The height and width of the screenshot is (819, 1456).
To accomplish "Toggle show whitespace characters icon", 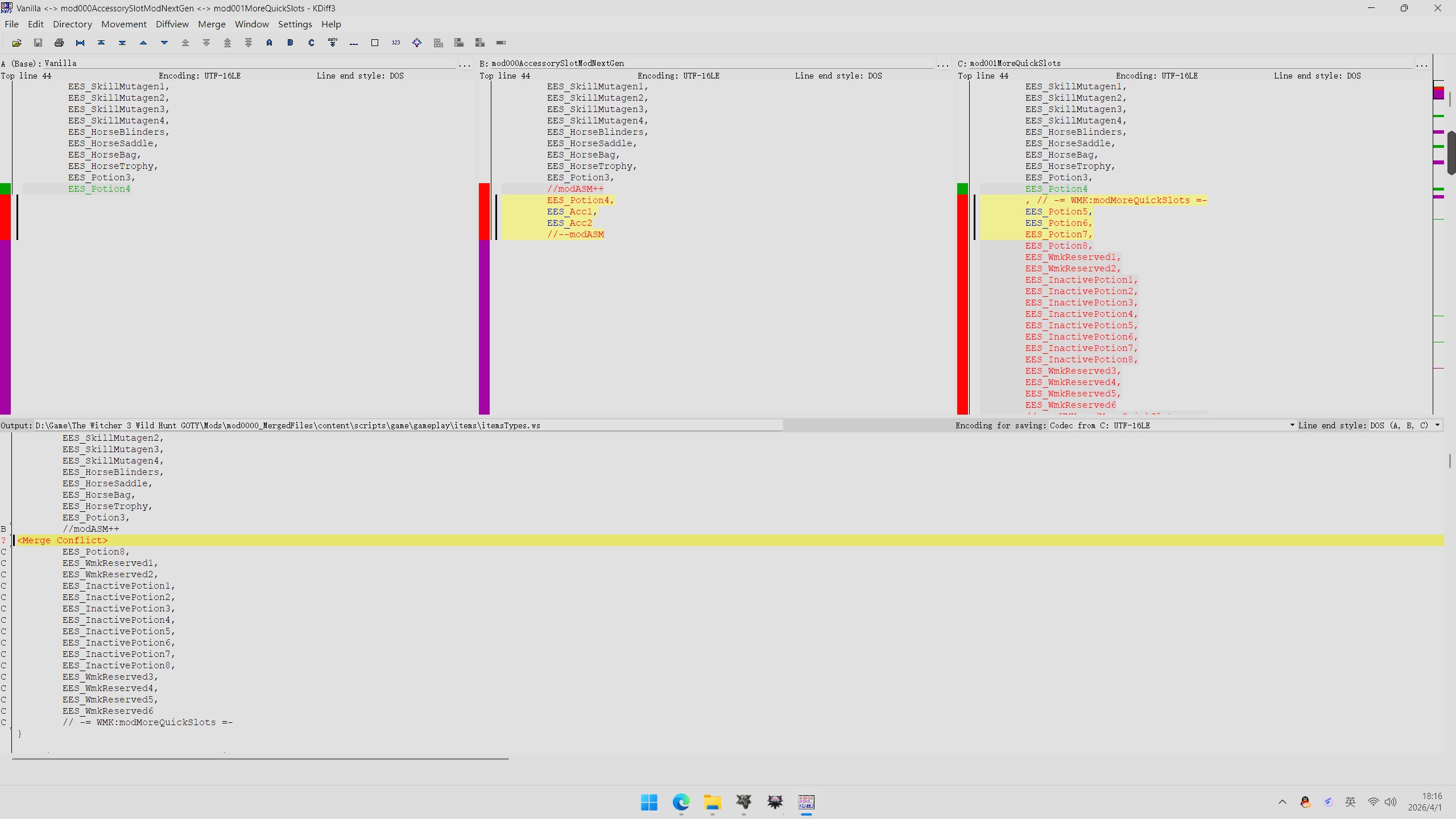I will [354, 43].
